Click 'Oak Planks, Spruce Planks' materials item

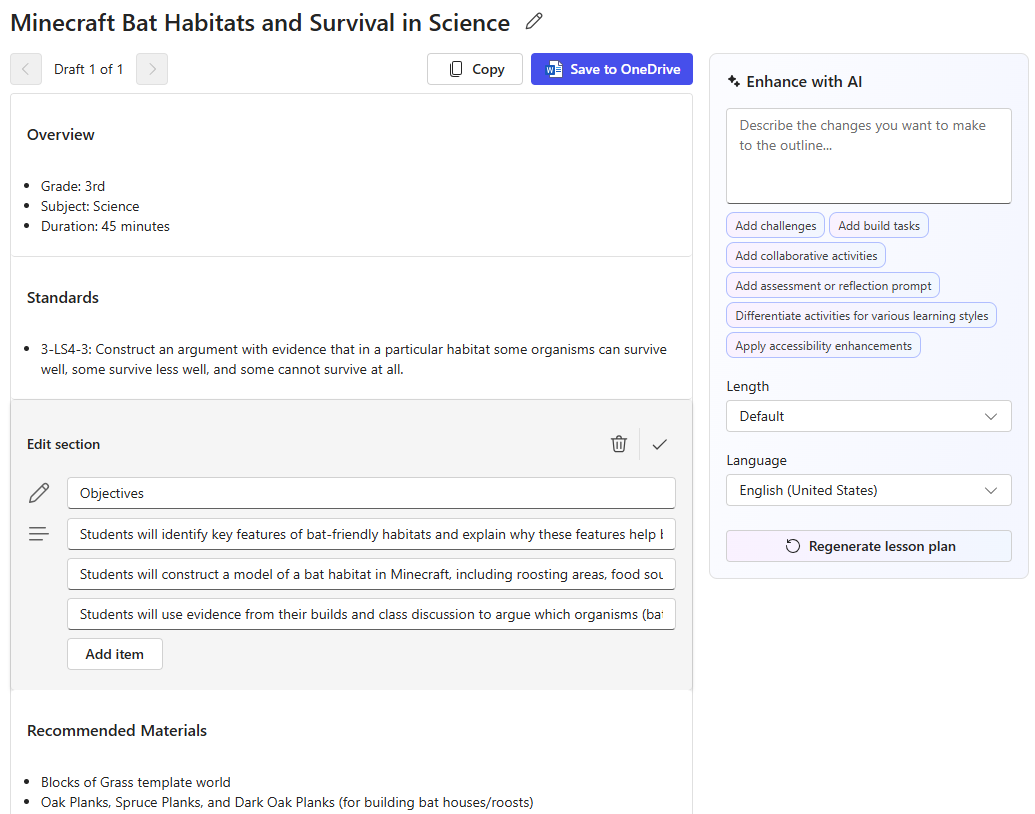point(287,802)
